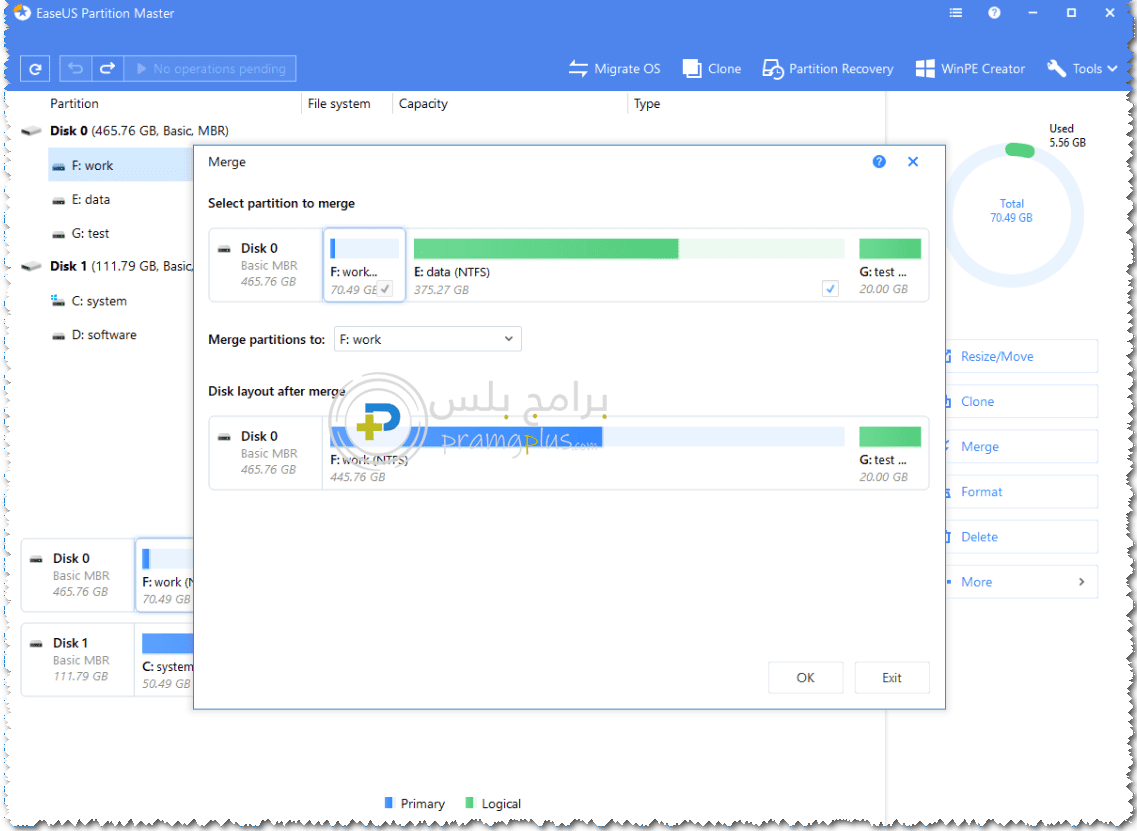
Task: Open the Merge dialog help icon
Action: click(879, 162)
